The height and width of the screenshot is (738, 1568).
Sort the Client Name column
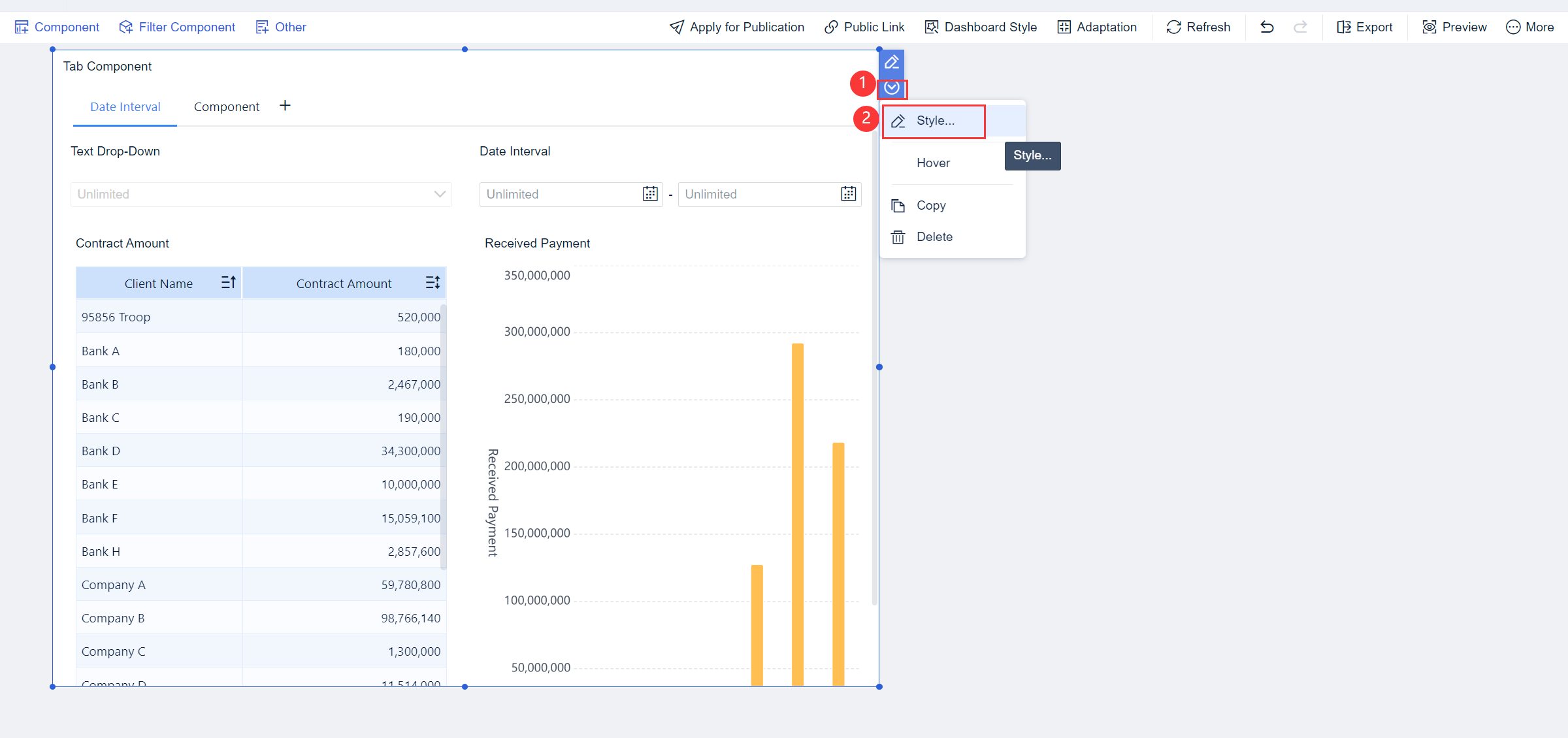click(228, 282)
